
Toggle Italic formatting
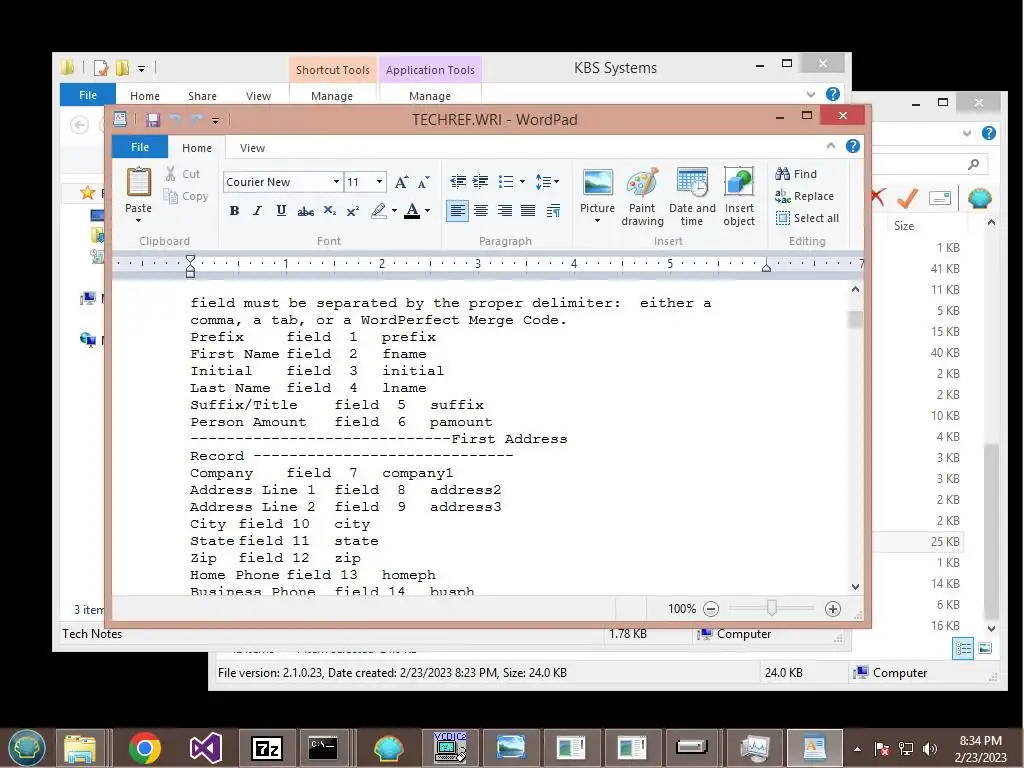(x=257, y=210)
